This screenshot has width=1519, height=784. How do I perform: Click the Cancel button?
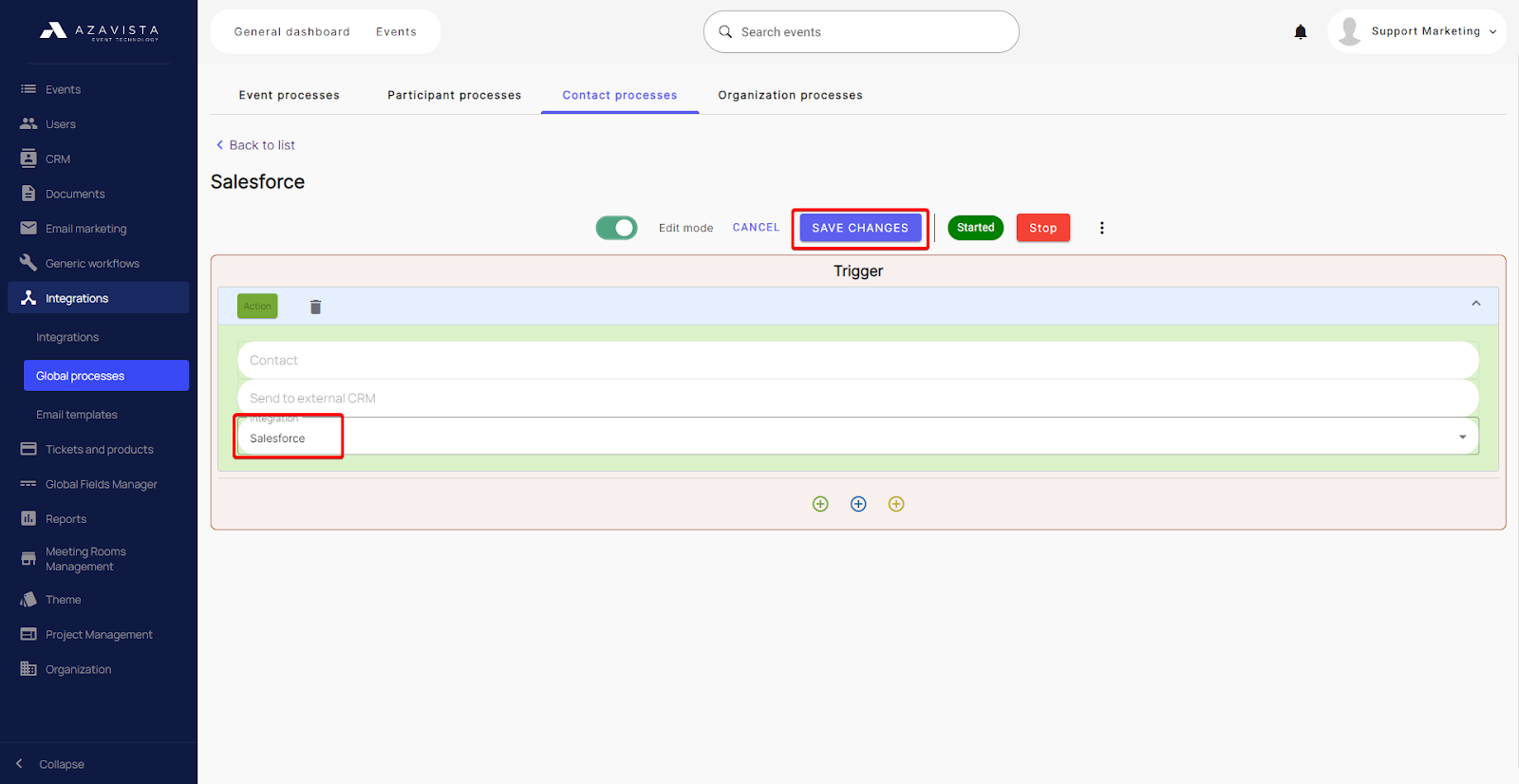click(x=756, y=228)
